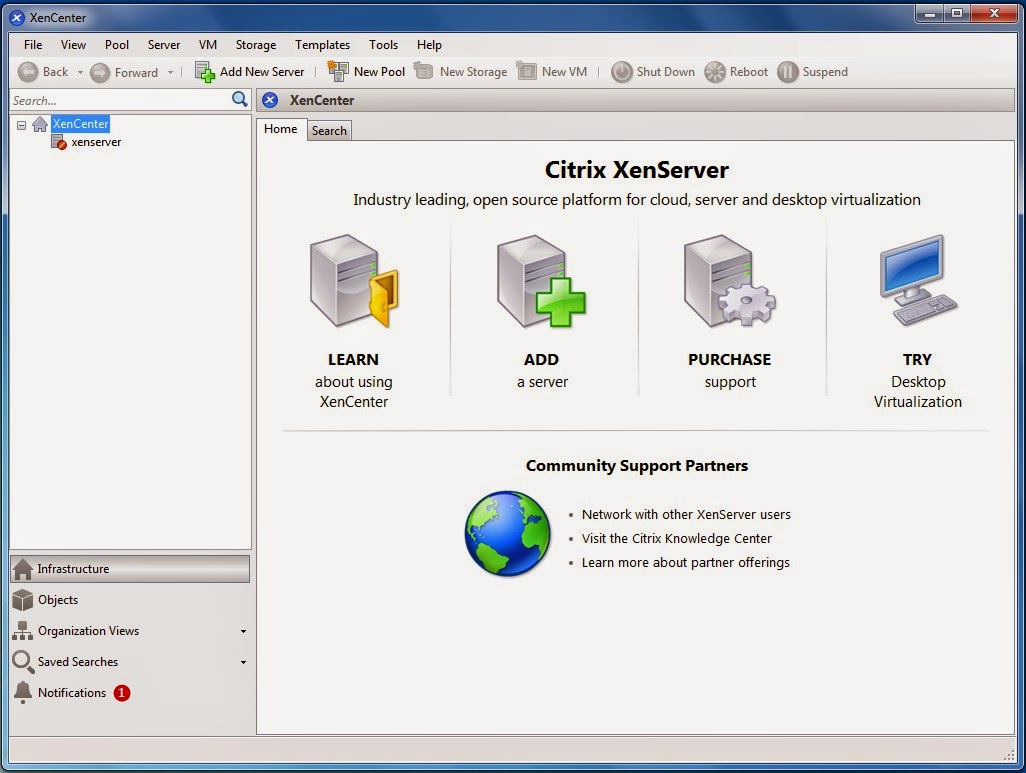Click the search input field
Screen dimensions: 1026x773
120,100
